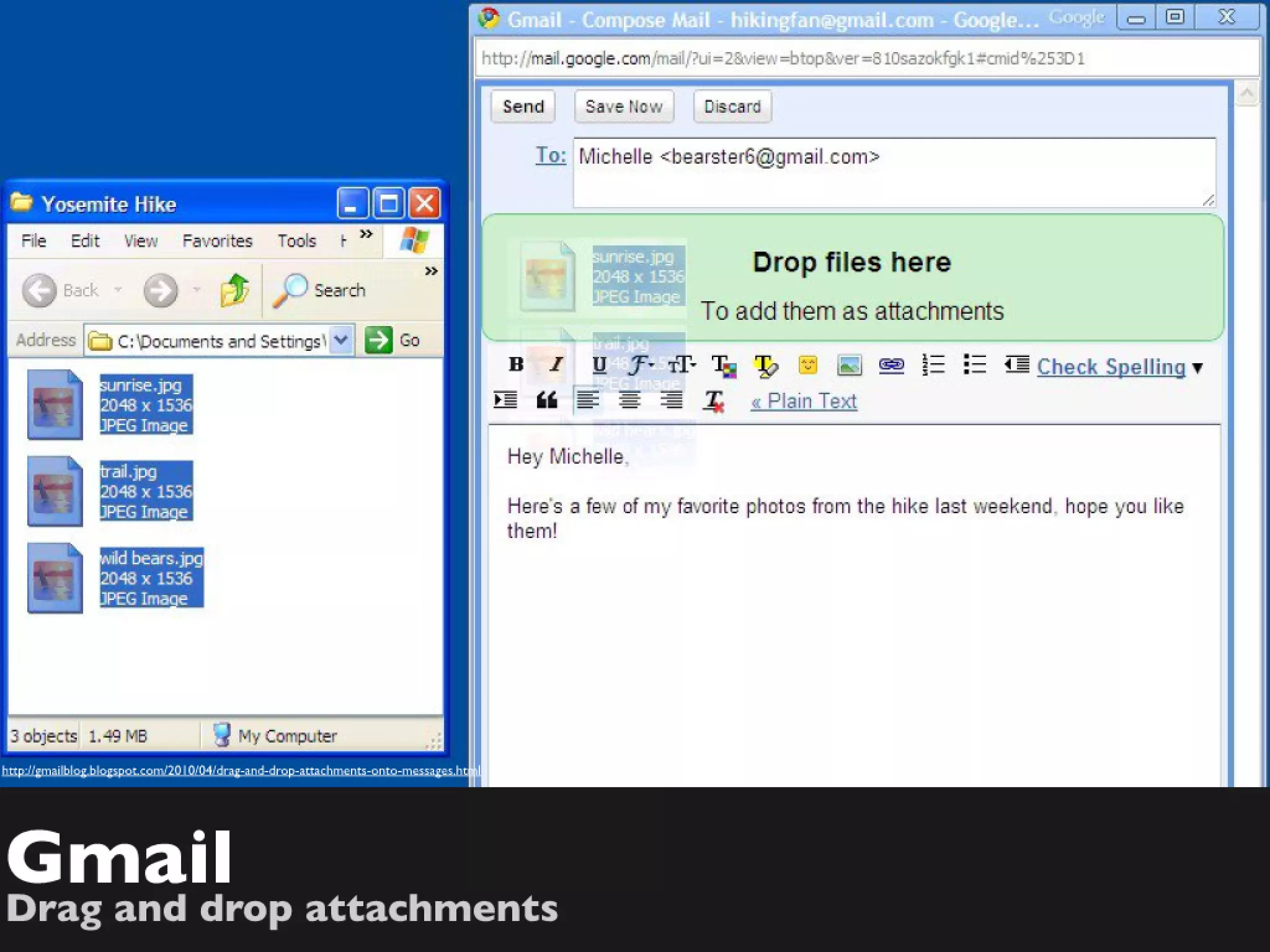The width and height of the screenshot is (1270, 952).
Task: Open the text color picker
Action: 723,366
